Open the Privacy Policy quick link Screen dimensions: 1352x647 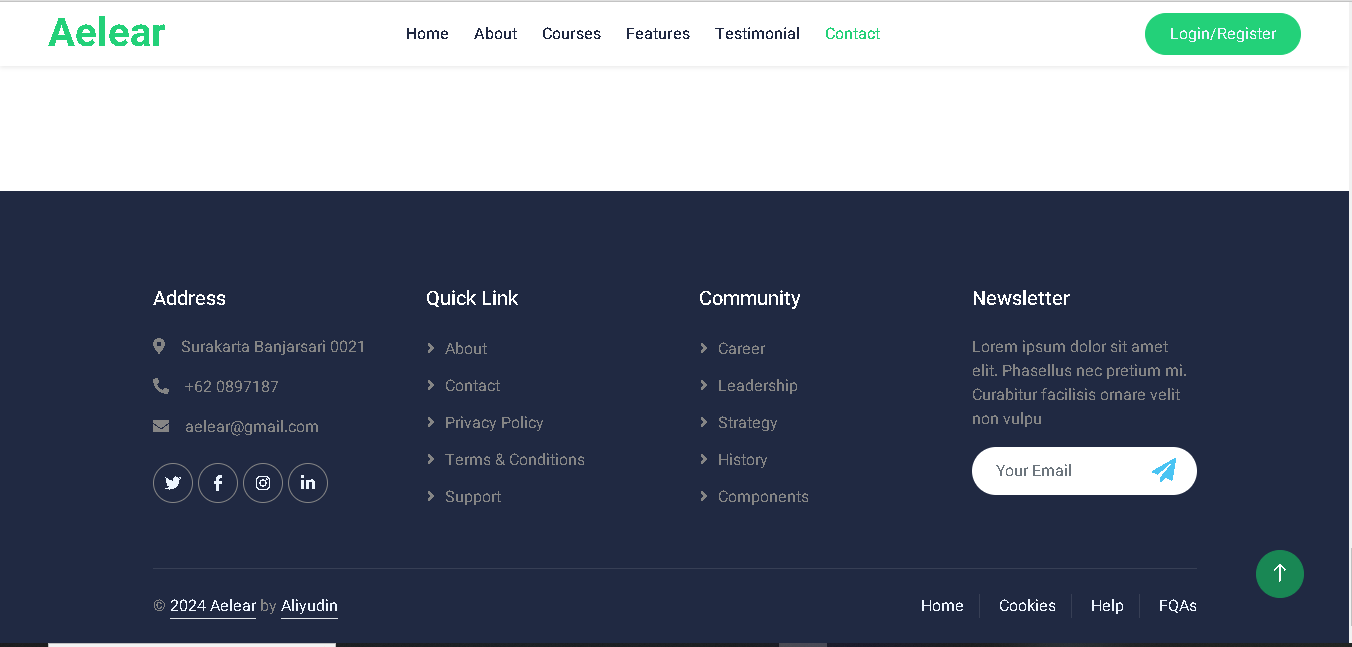[x=494, y=423]
